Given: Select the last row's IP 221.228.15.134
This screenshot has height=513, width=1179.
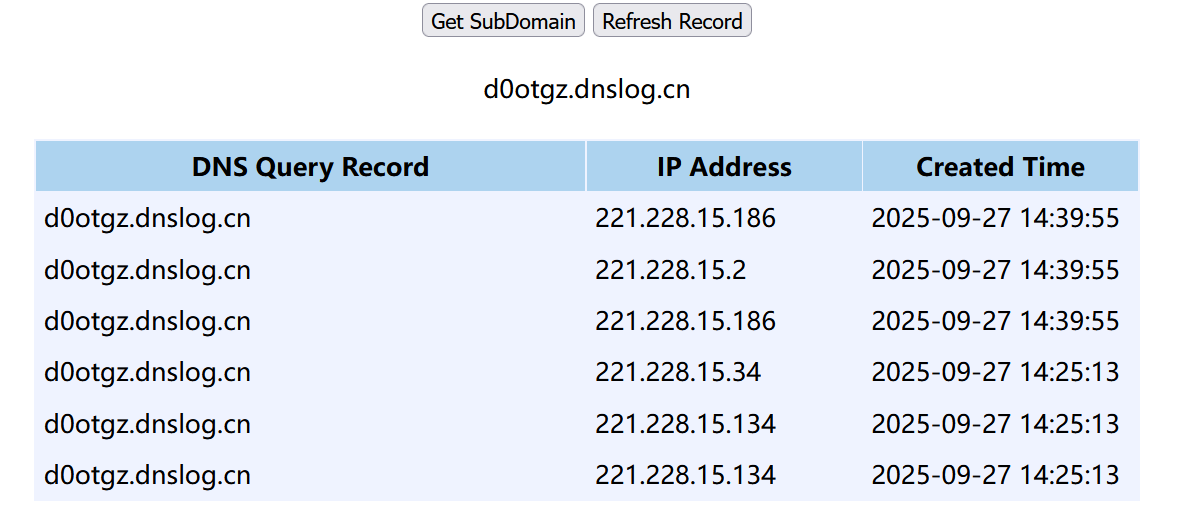Looking at the screenshot, I should [685, 475].
